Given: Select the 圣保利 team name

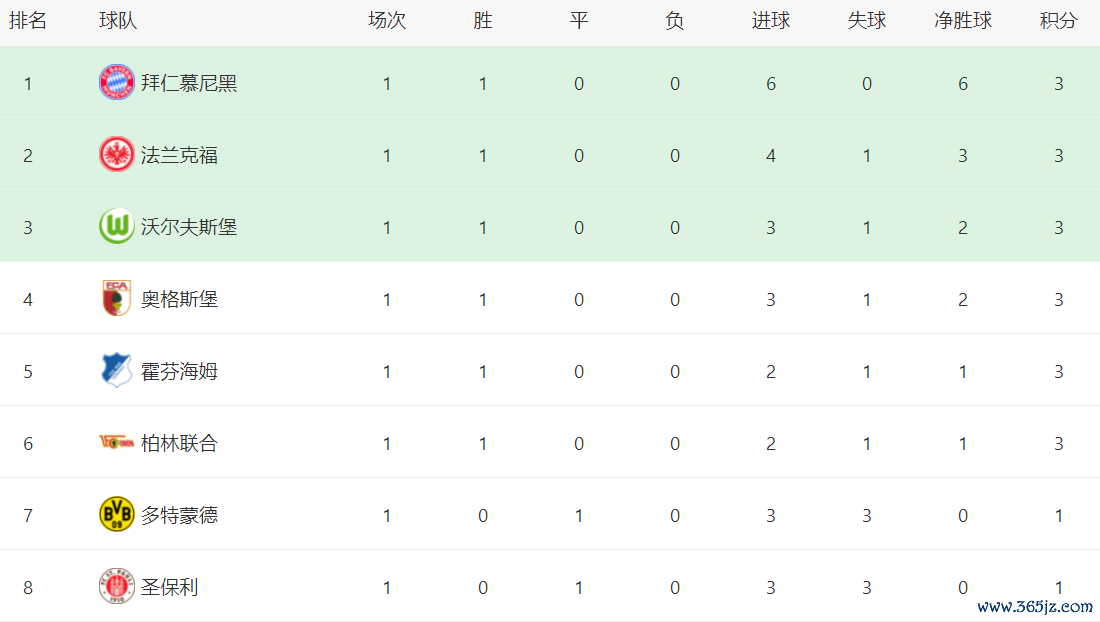Looking at the screenshot, I should click(169, 587).
